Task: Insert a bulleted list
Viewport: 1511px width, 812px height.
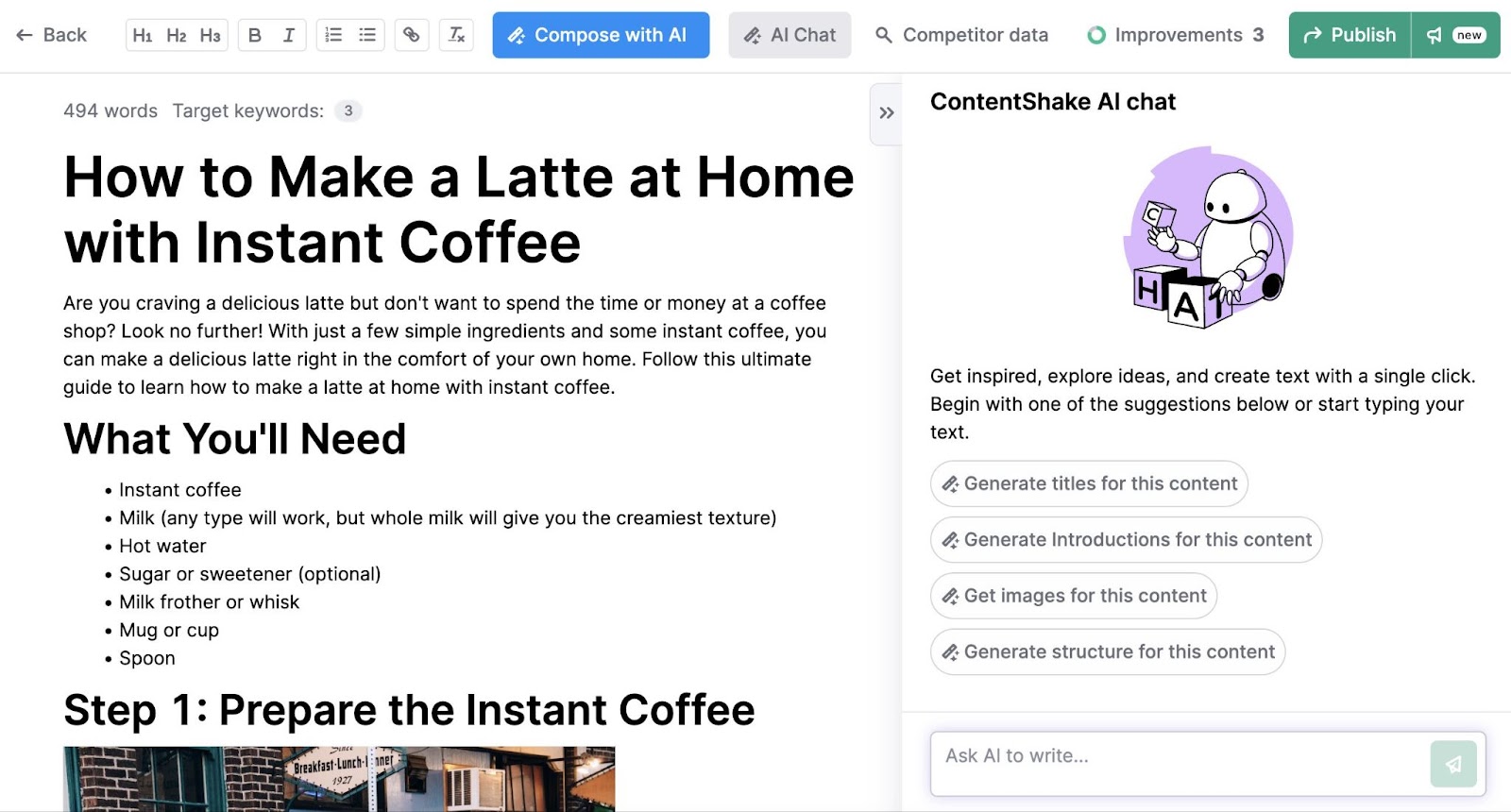Action: [367, 35]
